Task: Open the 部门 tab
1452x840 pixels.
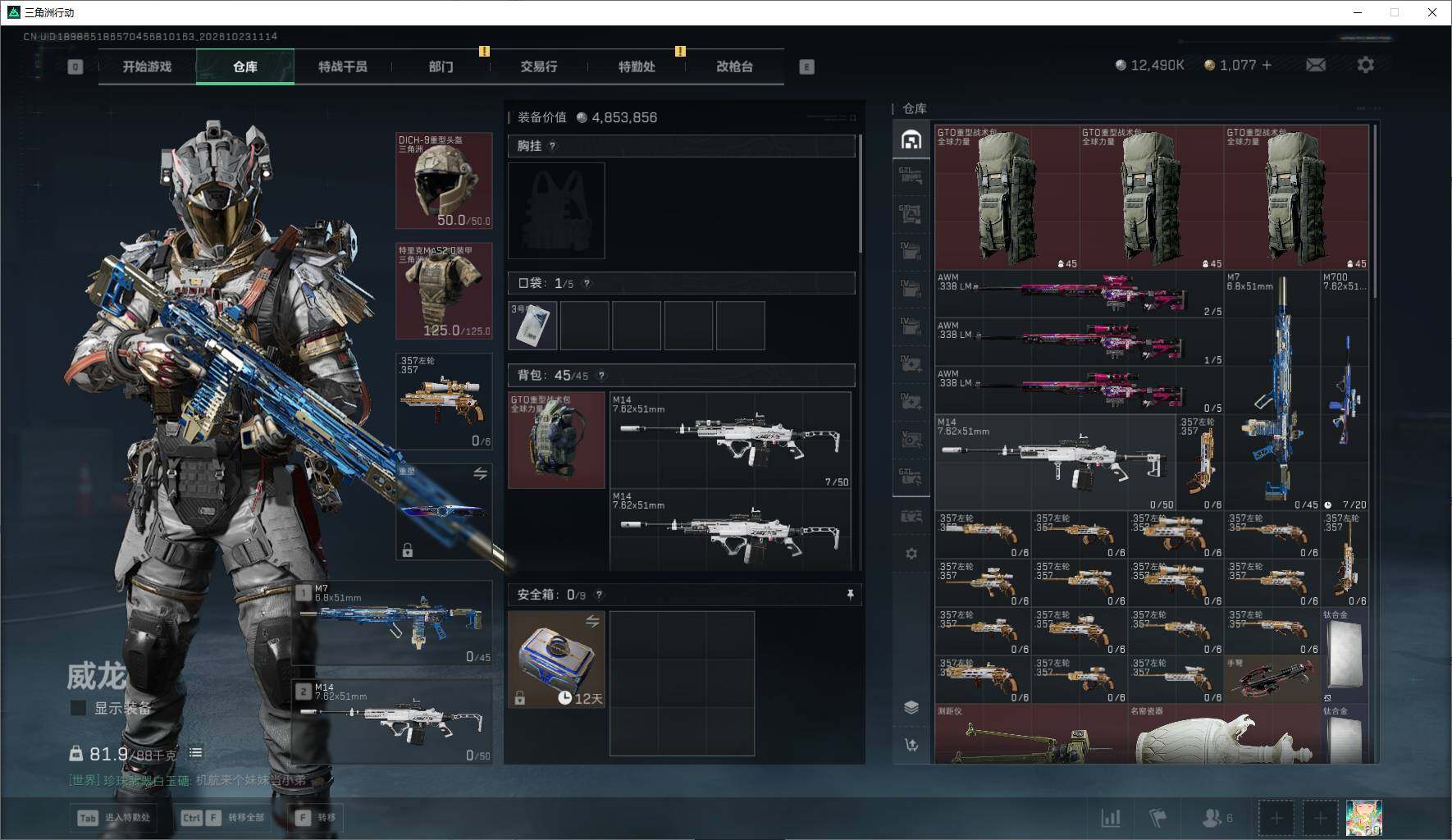Action: 441,66
